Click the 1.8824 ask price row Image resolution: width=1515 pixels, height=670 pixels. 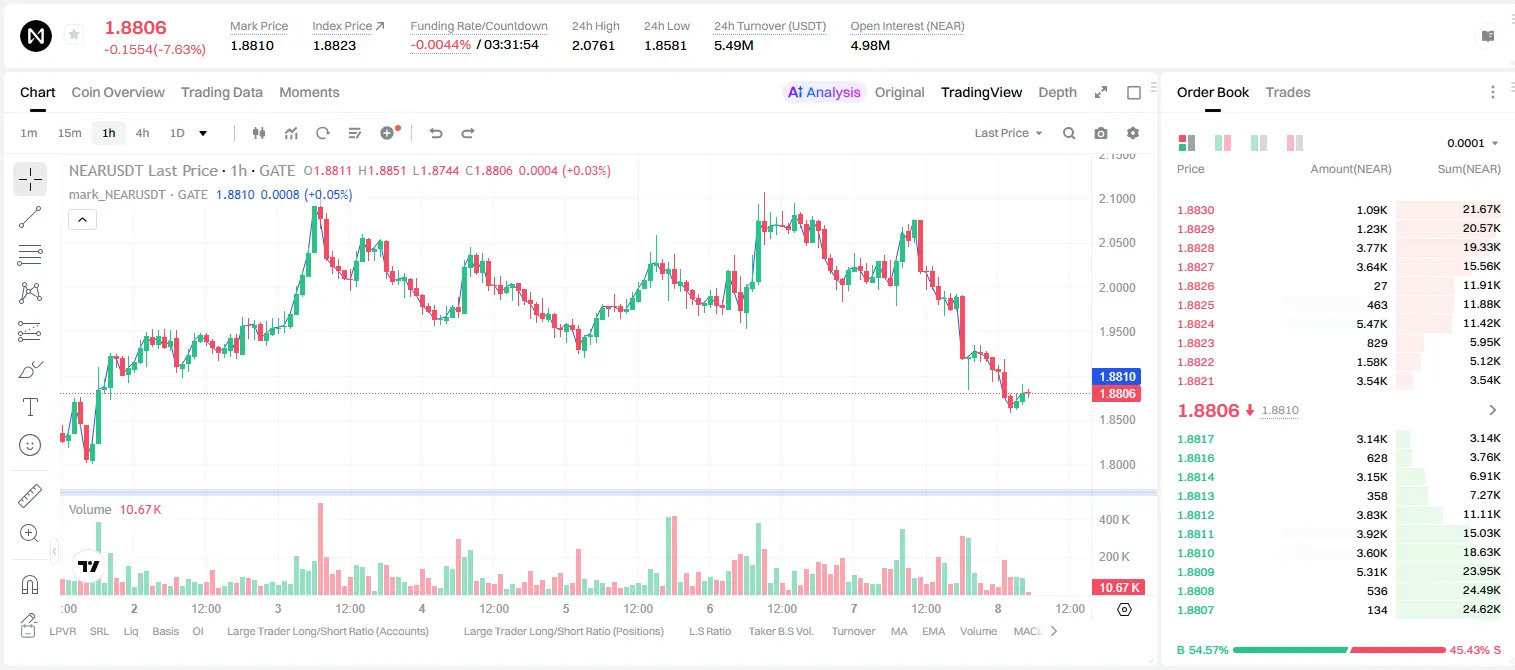(1338, 324)
